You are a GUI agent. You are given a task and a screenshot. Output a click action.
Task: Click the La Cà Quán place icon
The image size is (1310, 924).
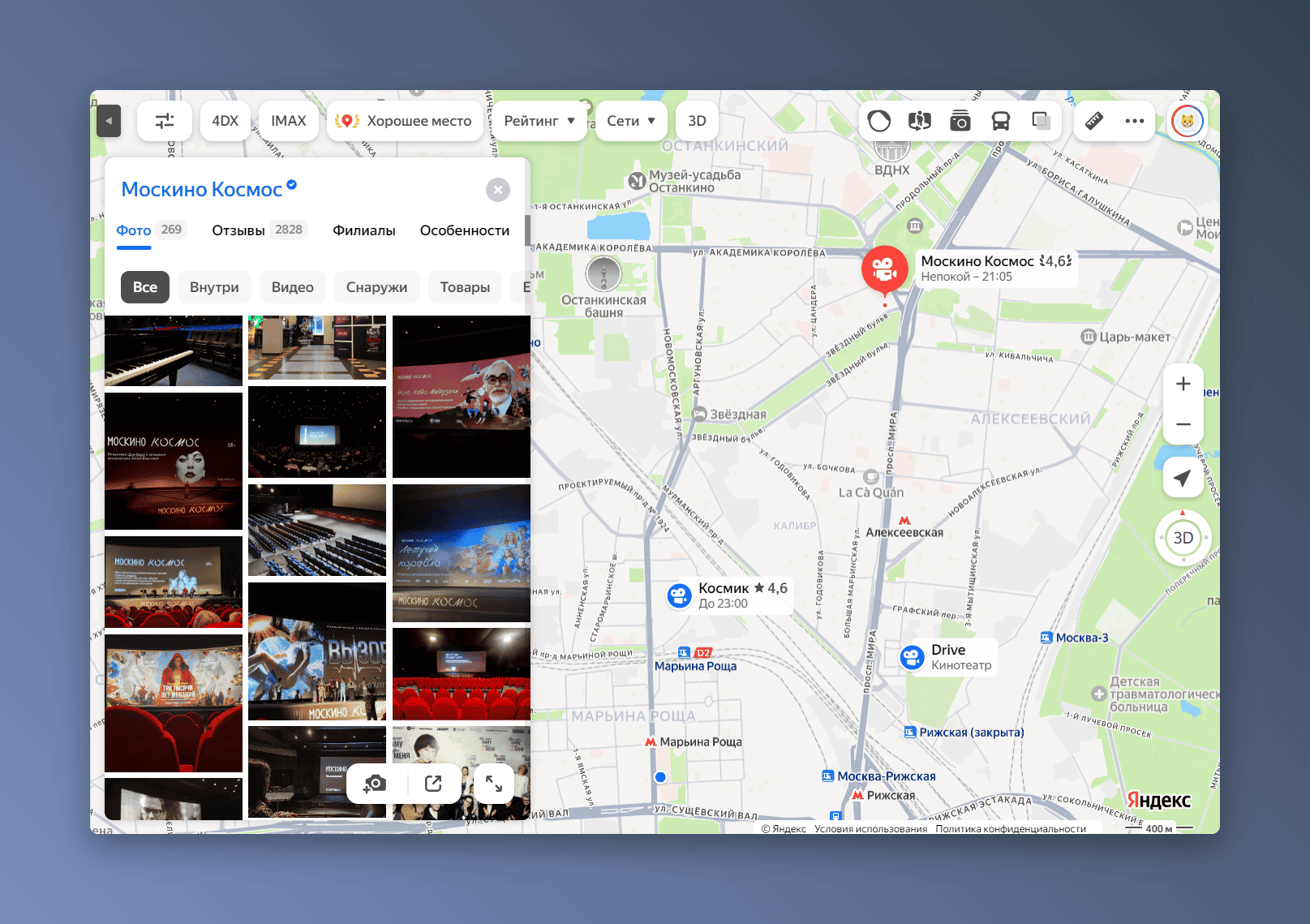click(871, 477)
